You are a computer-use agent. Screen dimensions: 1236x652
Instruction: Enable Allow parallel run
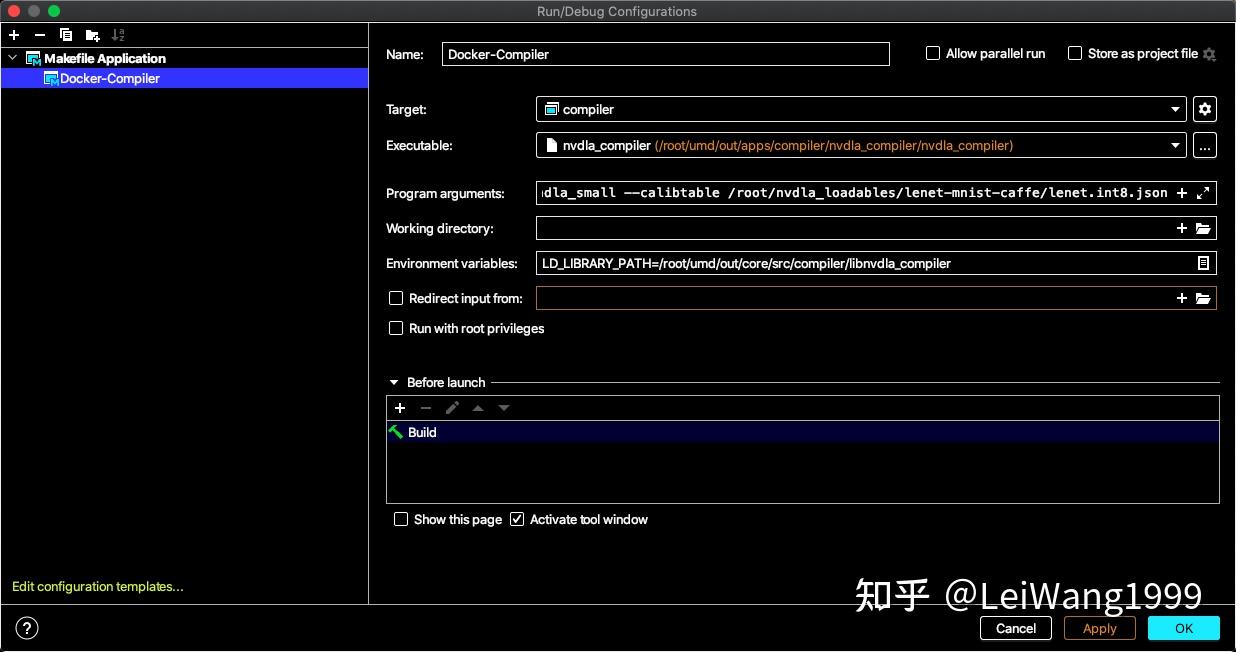pyautogui.click(x=932, y=53)
